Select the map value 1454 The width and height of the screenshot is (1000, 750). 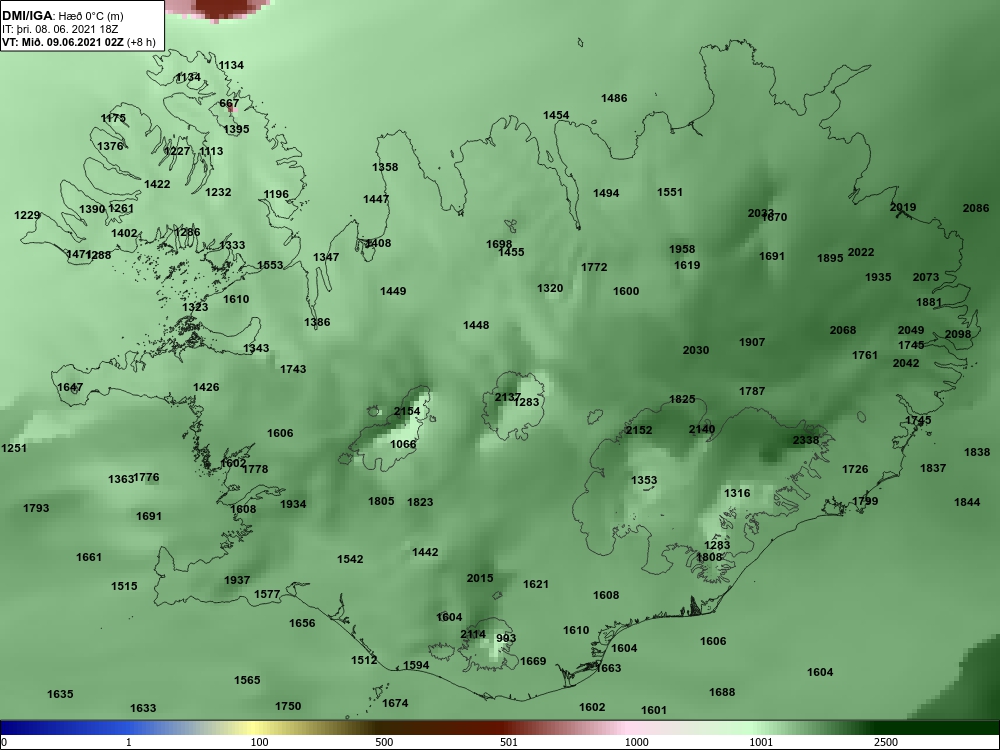[x=556, y=115]
